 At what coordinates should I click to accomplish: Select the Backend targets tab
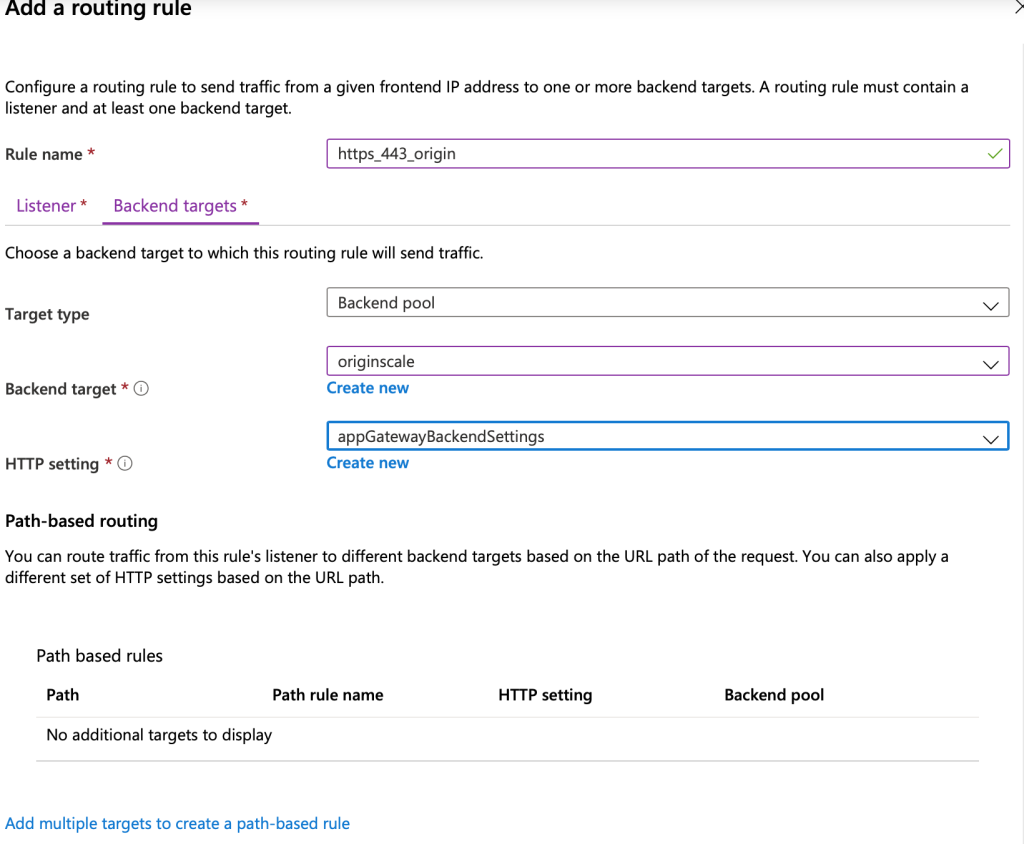(180, 206)
